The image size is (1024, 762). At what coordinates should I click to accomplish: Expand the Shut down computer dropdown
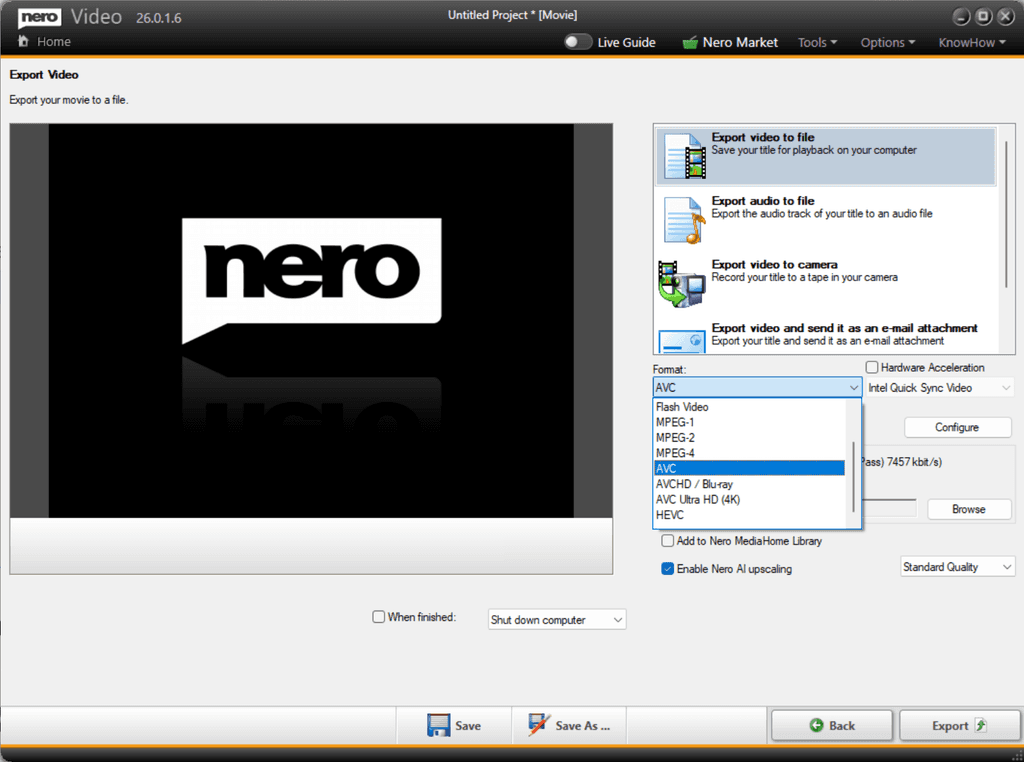pos(556,619)
